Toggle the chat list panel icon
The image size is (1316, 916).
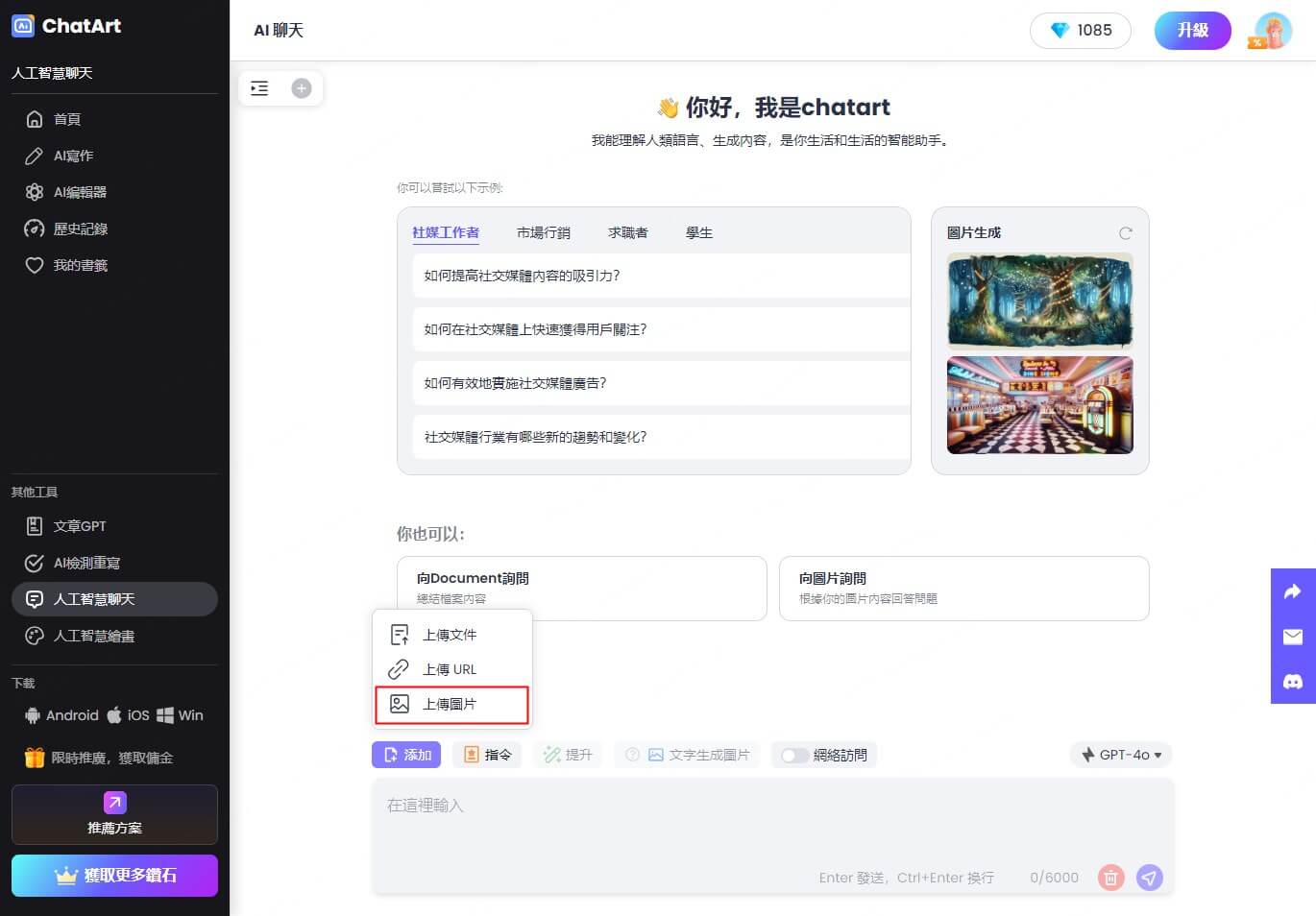[x=259, y=88]
